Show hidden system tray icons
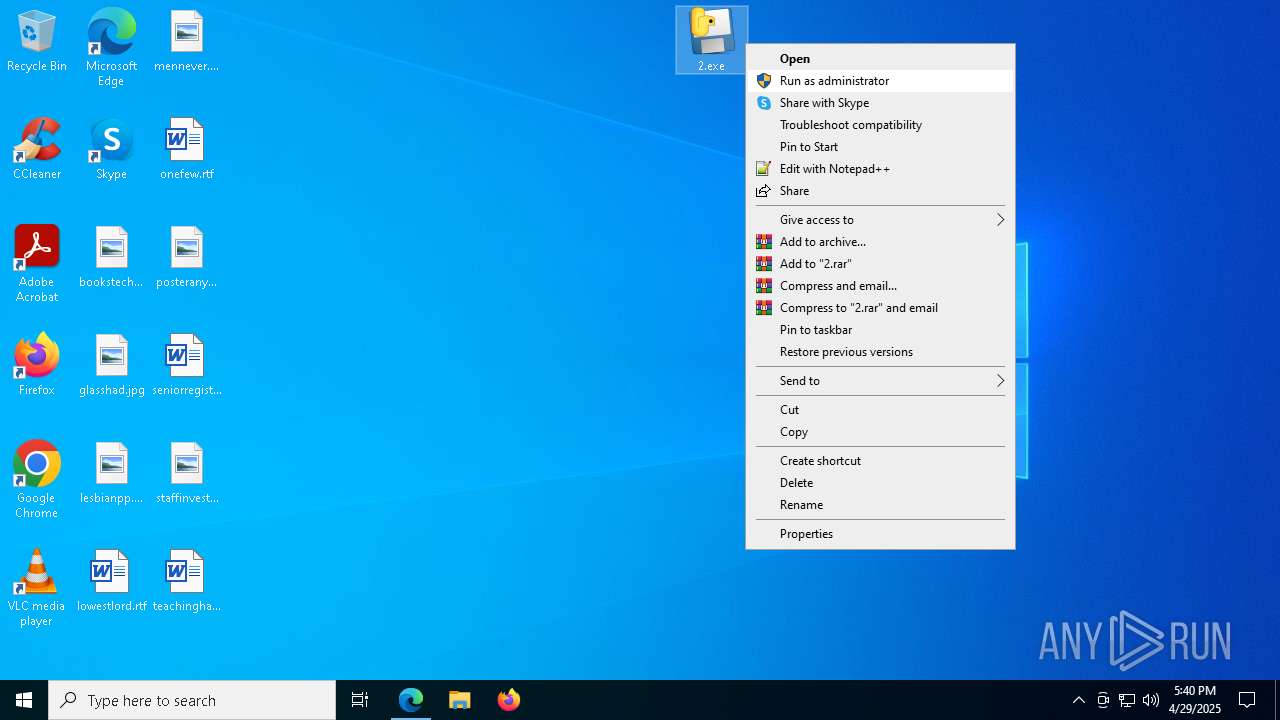Screen dimensions: 1280x720 tap(1078, 700)
